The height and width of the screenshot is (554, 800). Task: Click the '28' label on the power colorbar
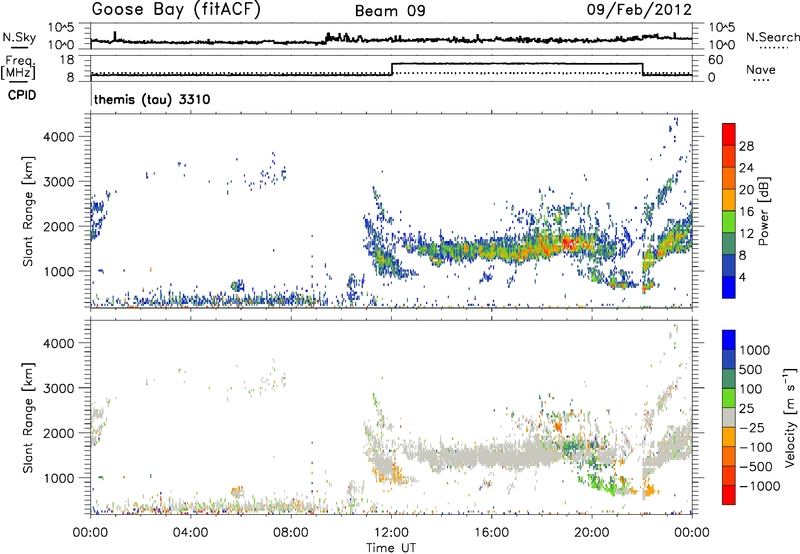(x=746, y=146)
